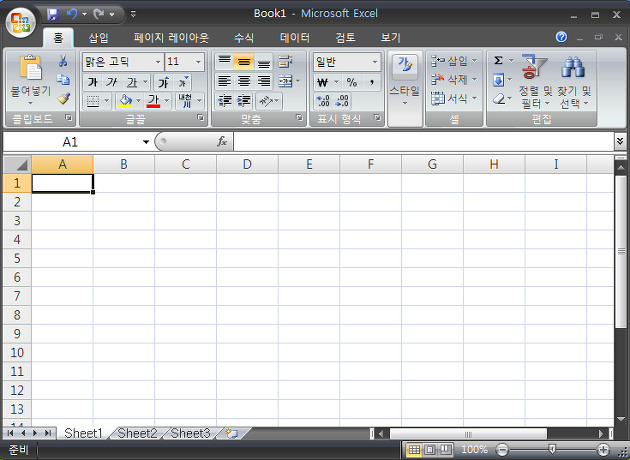Apply comma style number format

coord(372,82)
